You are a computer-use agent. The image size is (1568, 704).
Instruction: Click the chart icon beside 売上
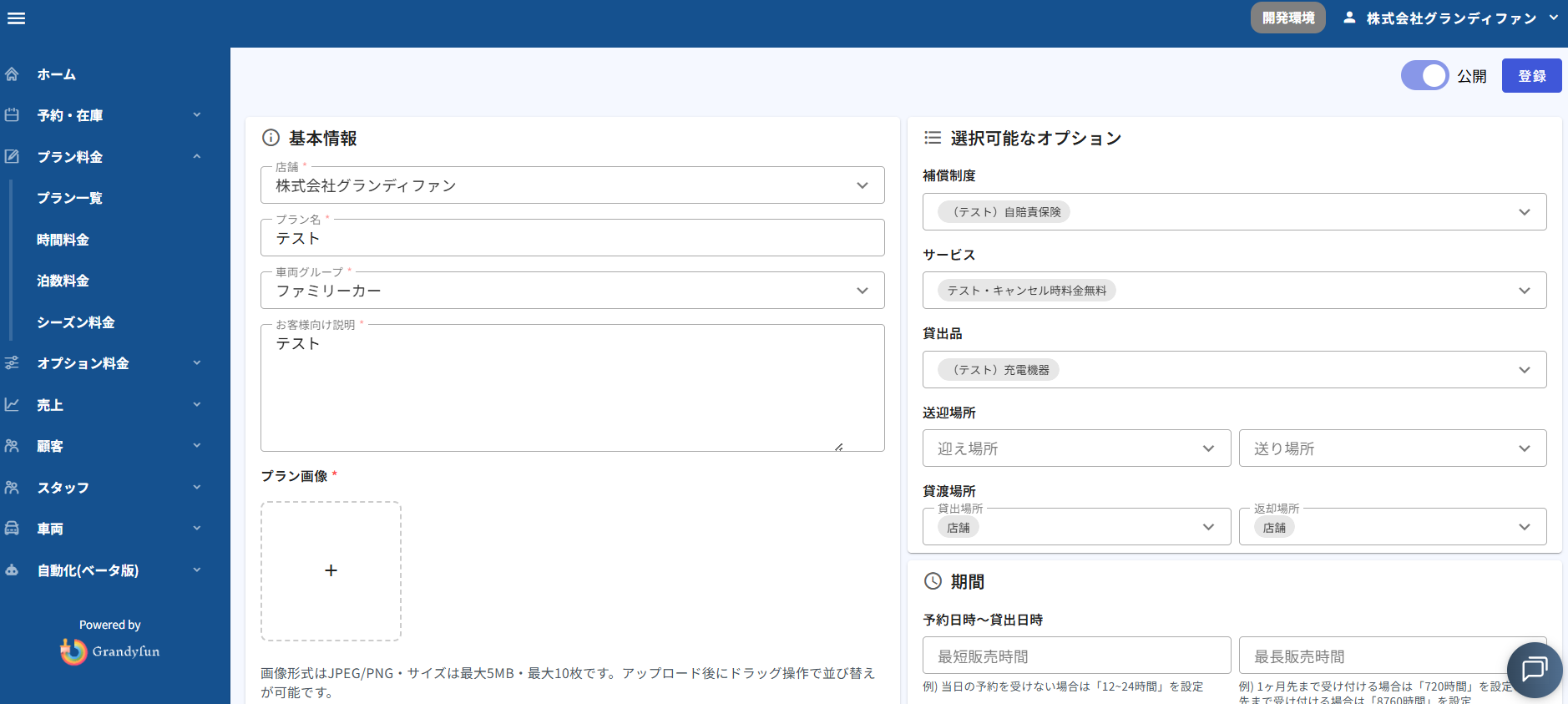(12, 405)
